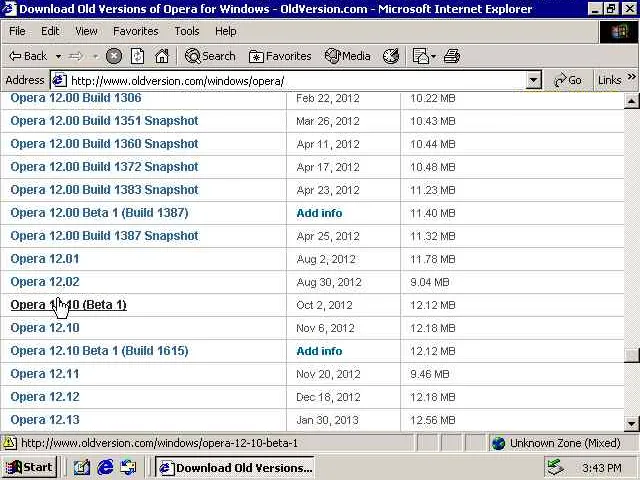Screen dimensions: 640x480
Task: Click Add info for Build 1615 Beta
Action: click(319, 351)
